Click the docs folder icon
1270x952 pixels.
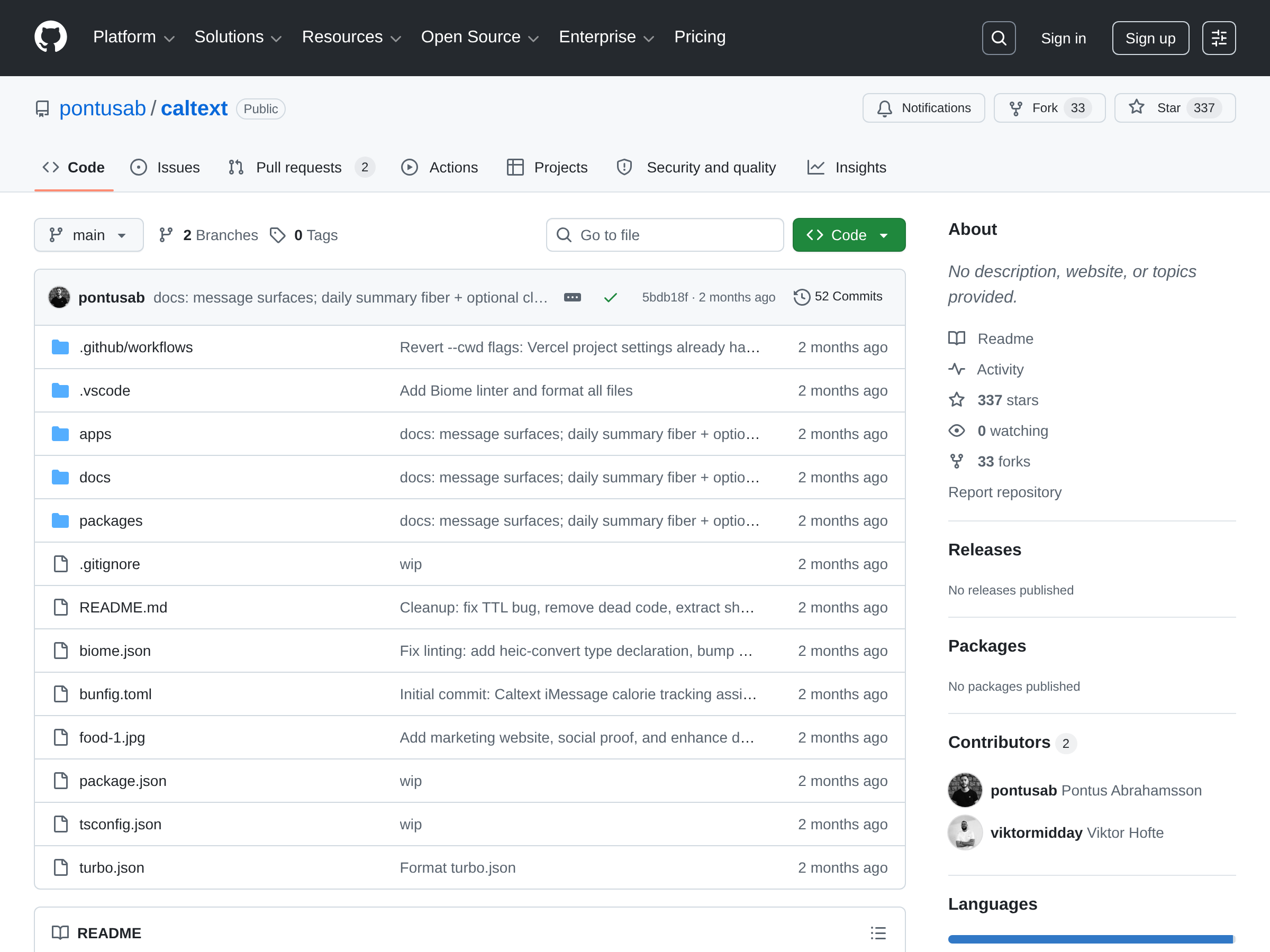(x=60, y=478)
